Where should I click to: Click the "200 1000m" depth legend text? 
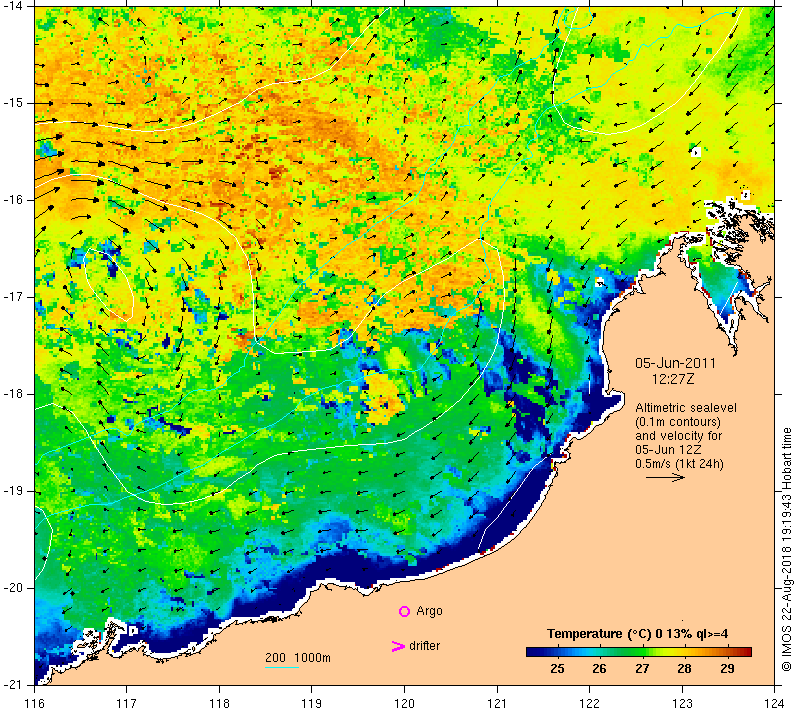(298, 657)
